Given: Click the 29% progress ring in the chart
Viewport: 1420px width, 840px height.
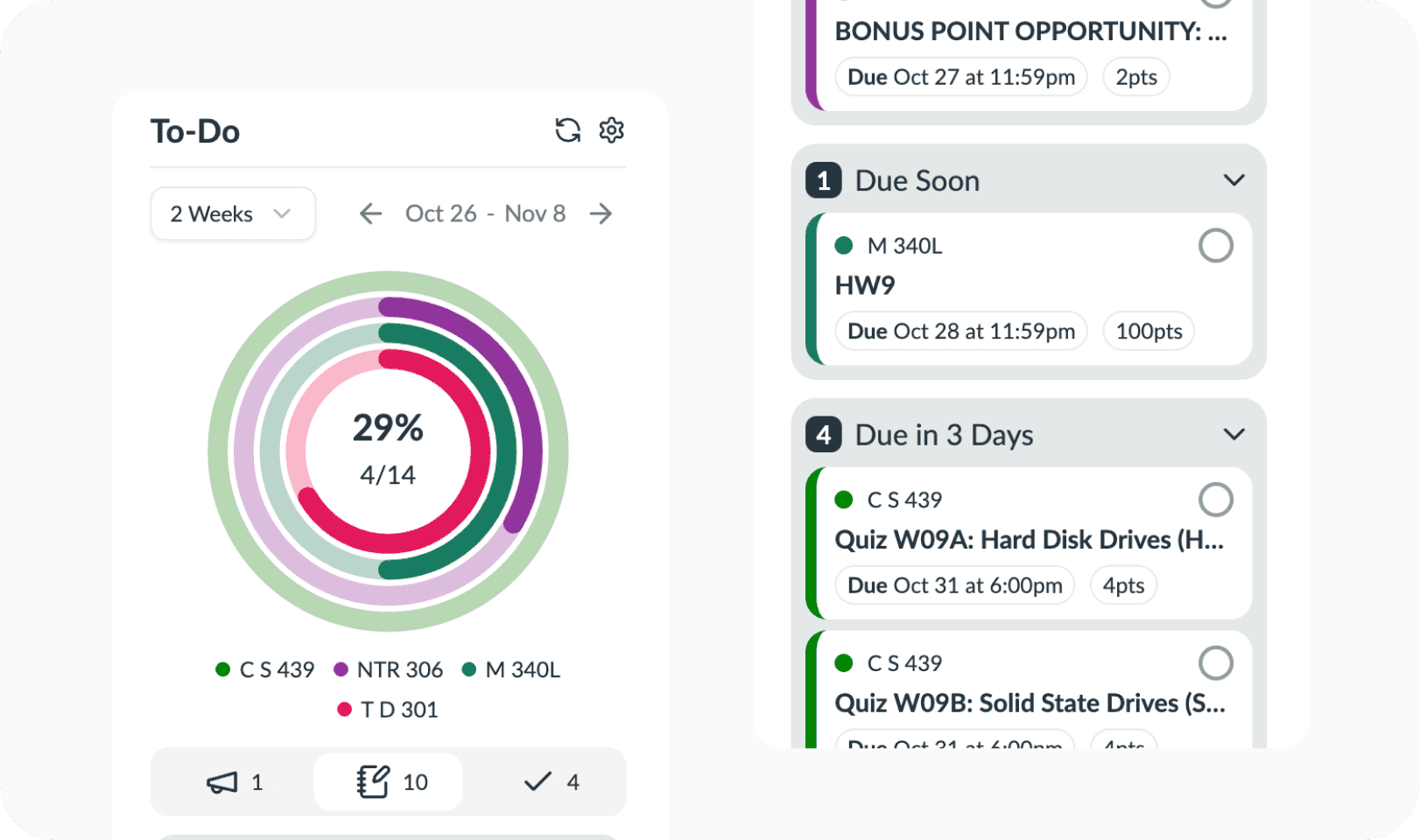Looking at the screenshot, I should coord(388,448).
